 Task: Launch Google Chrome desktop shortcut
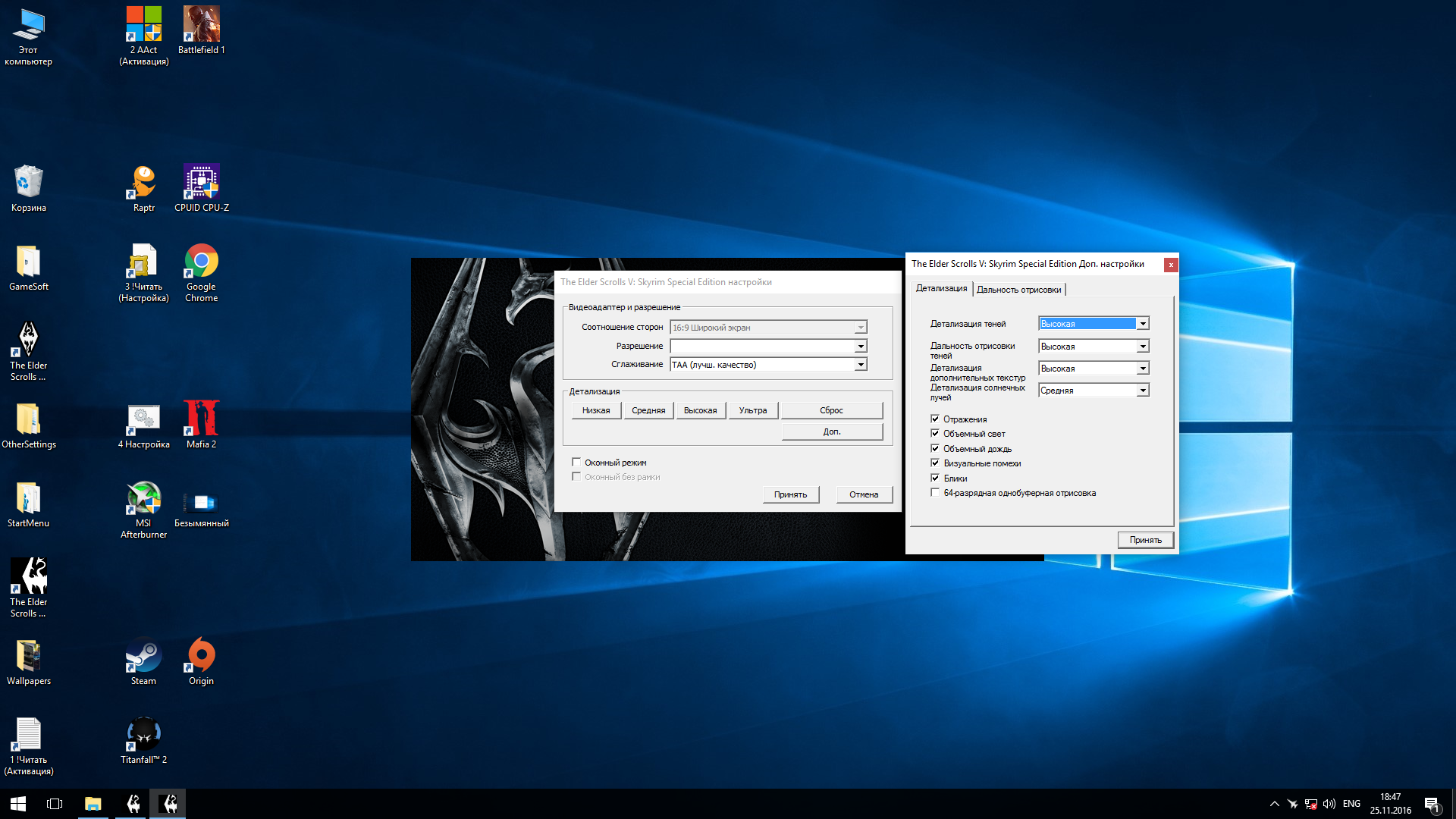pos(201,273)
